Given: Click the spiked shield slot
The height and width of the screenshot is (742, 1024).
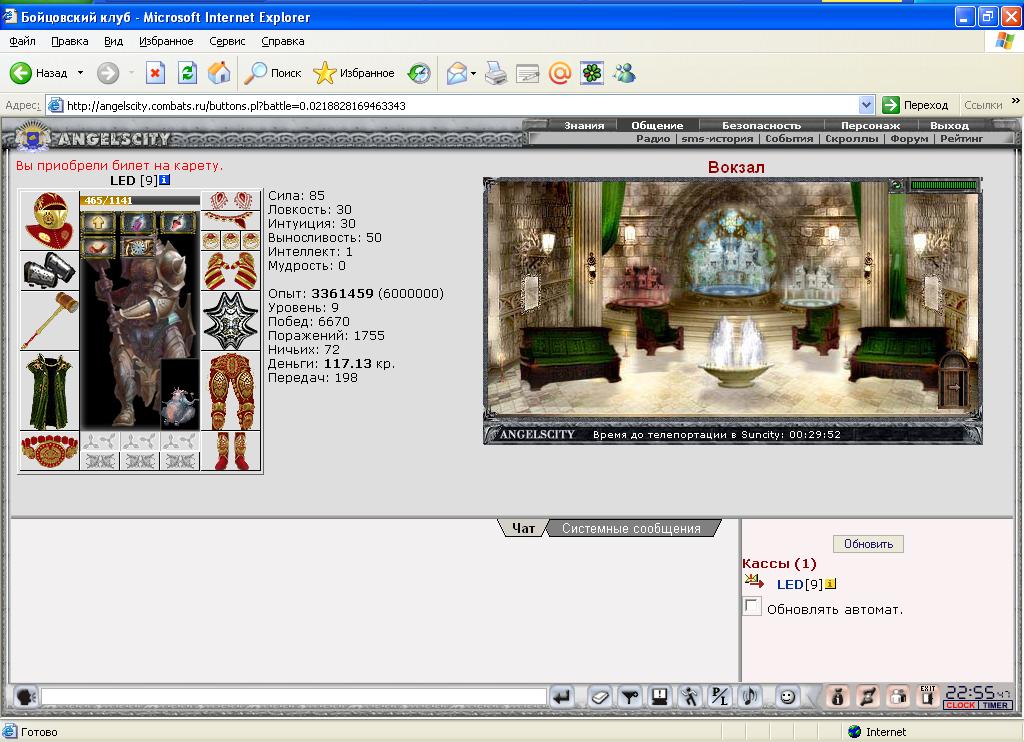Looking at the screenshot, I should [231, 321].
